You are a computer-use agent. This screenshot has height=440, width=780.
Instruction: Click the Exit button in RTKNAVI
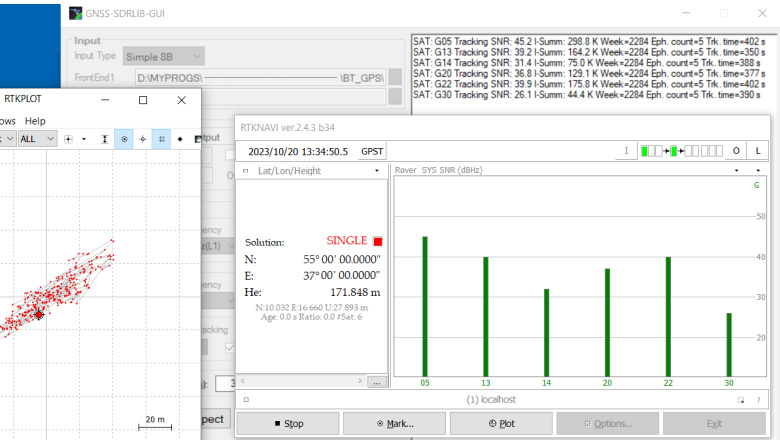pyautogui.click(x=714, y=424)
